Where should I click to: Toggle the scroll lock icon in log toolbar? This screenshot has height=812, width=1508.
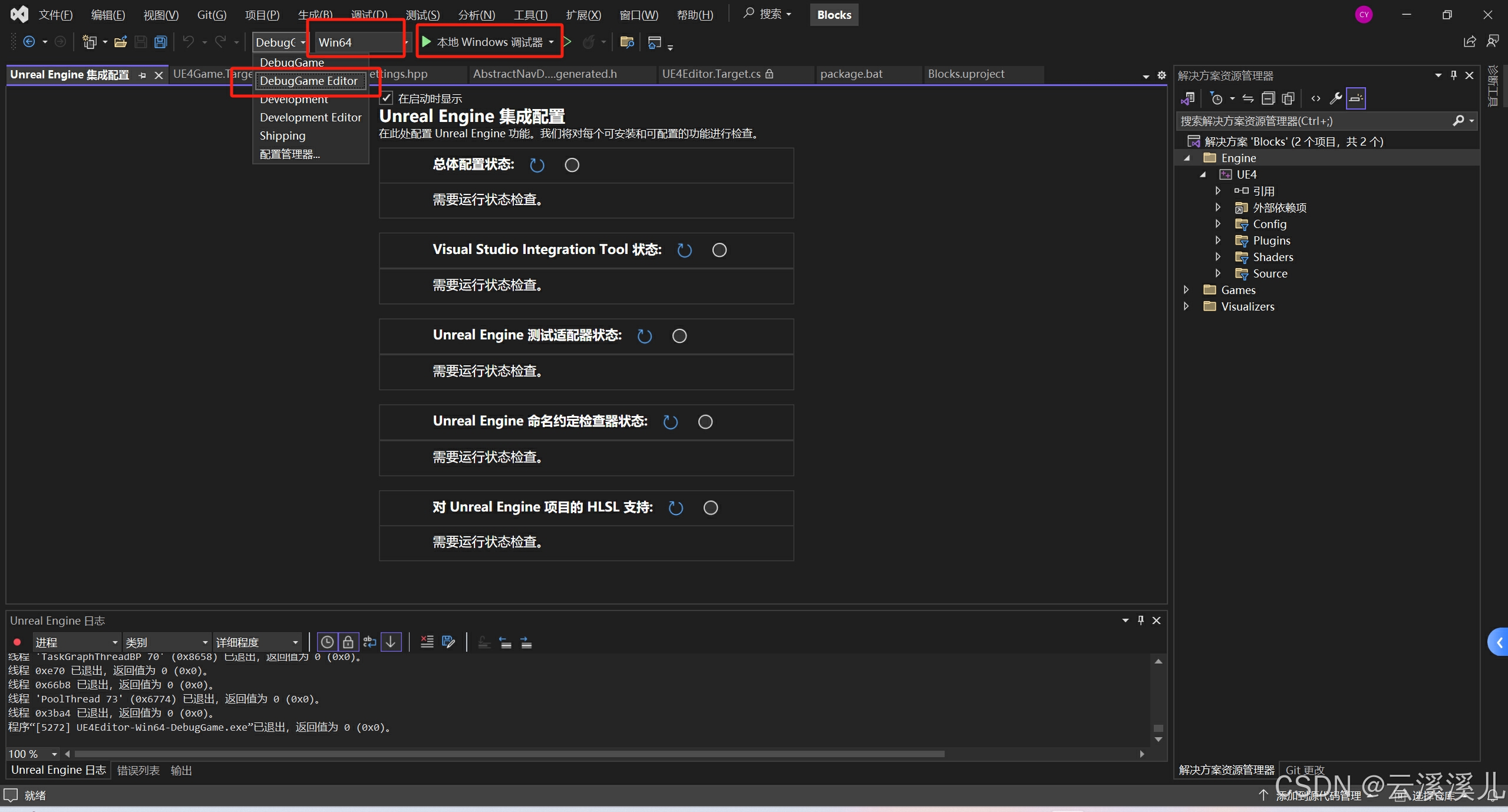348,642
